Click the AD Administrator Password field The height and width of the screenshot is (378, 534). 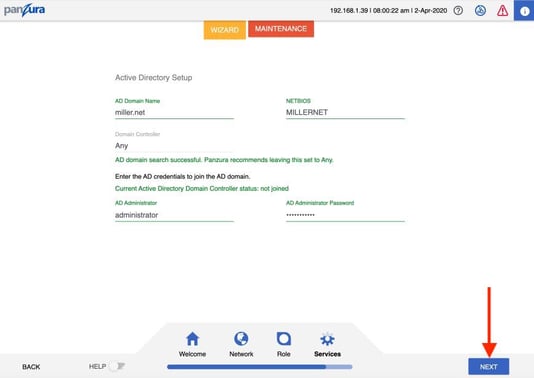click(345, 215)
